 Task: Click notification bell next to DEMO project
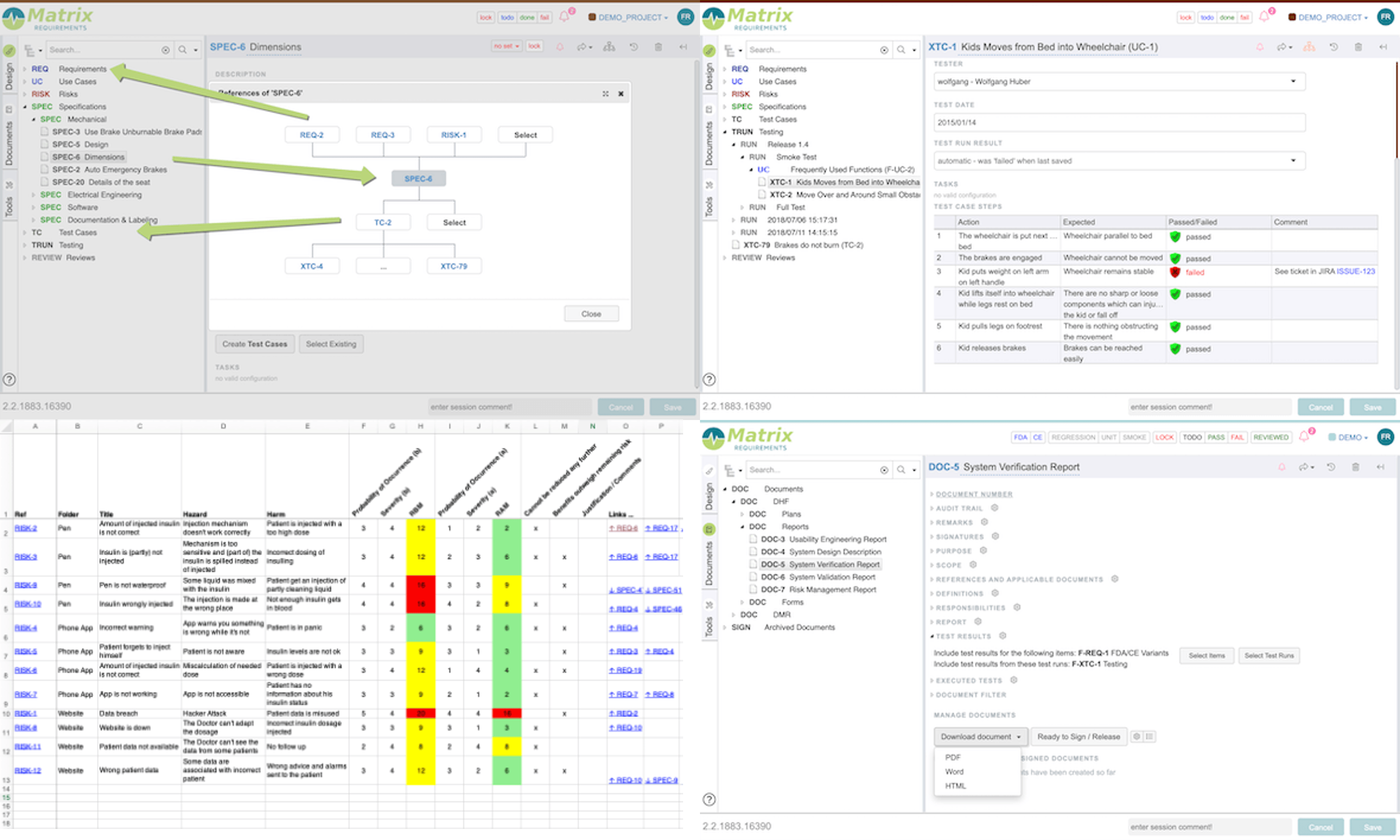[1304, 437]
